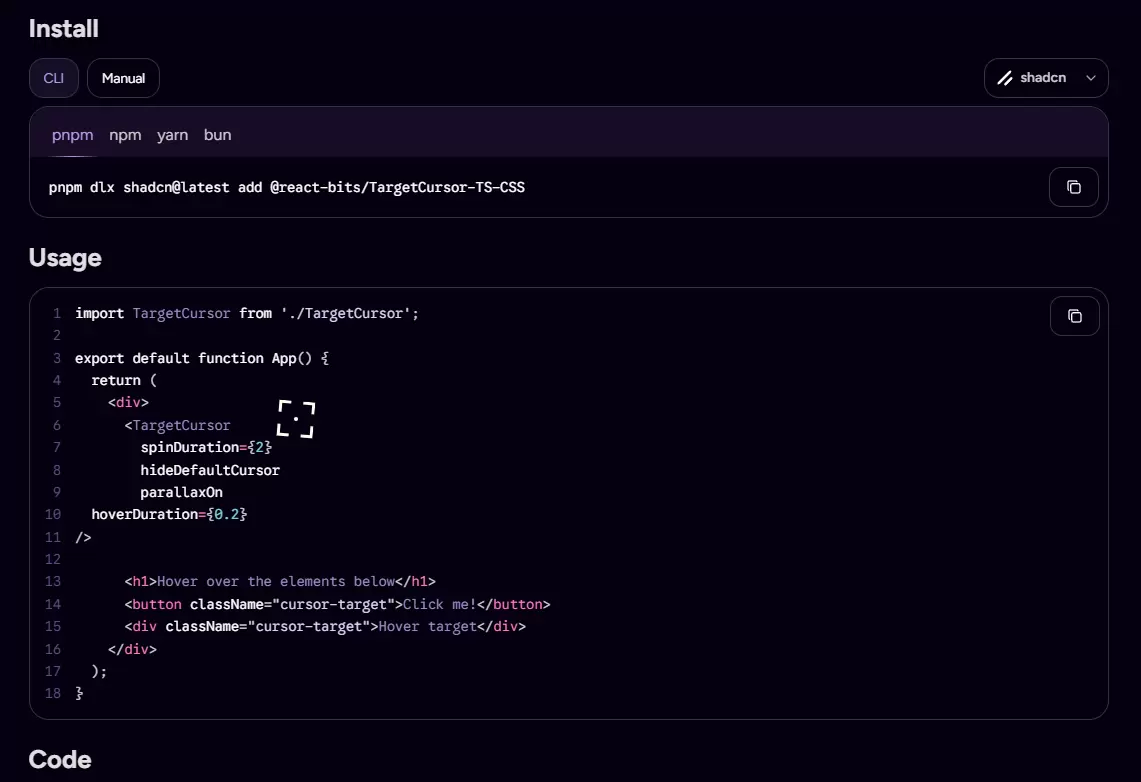The height and width of the screenshot is (782, 1141).
Task: Click the spinDuration={2} prop
Action: click(206, 447)
